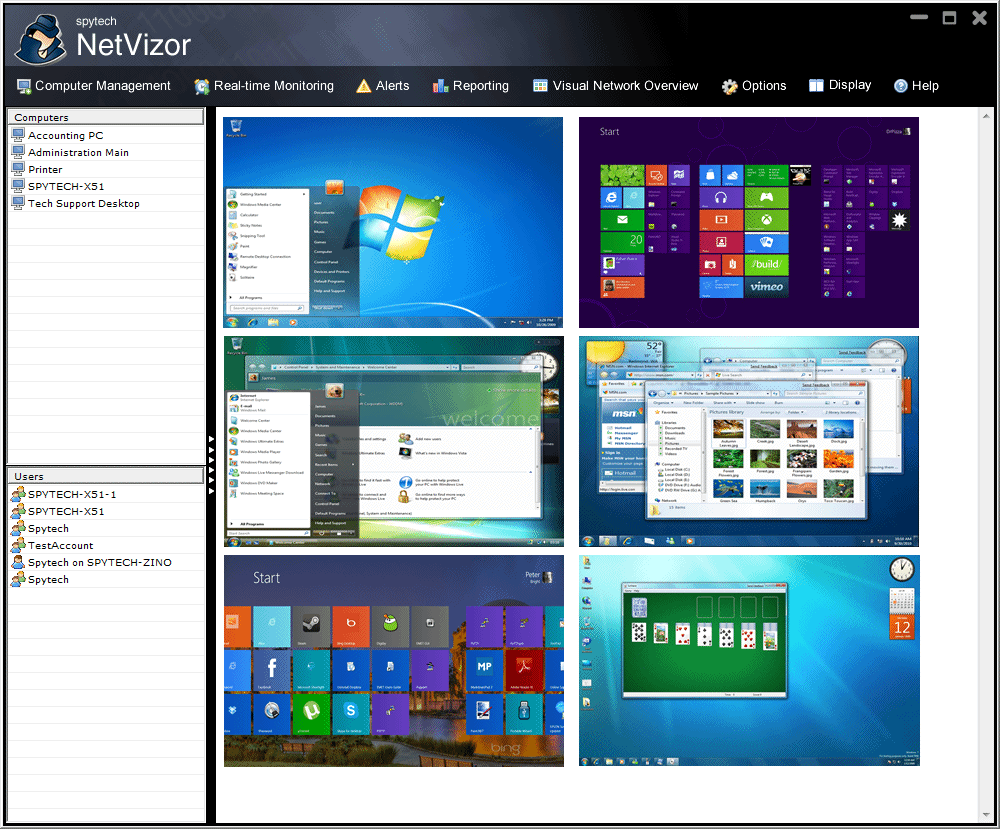
Task: Click the Options gear icon
Action: pos(730,86)
